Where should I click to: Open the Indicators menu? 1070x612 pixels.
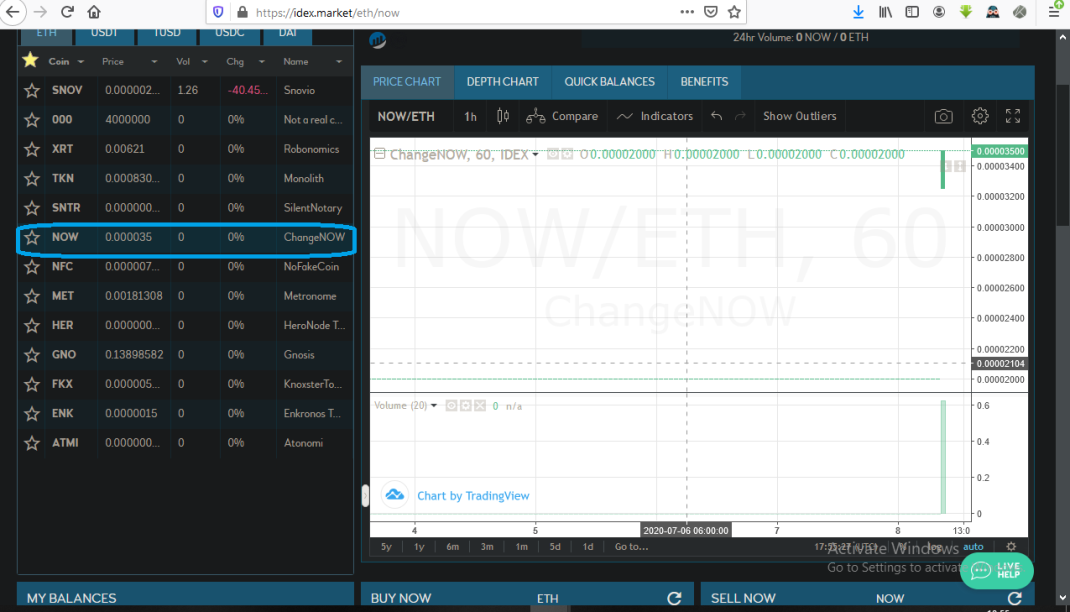tap(654, 116)
